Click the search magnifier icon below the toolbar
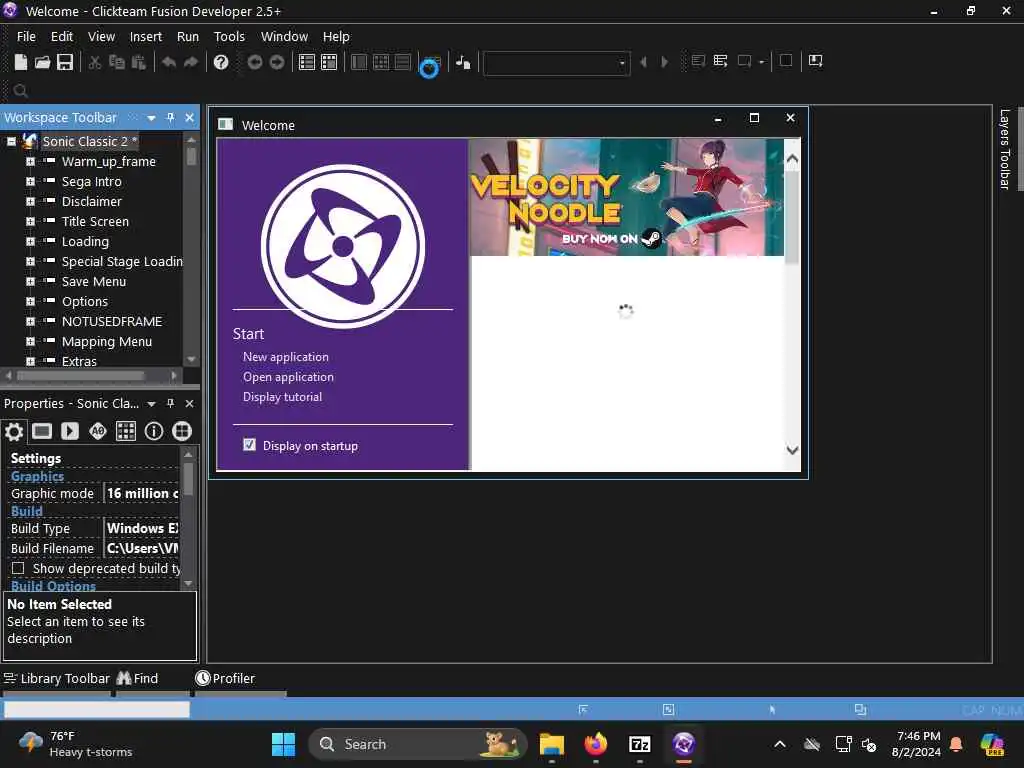 tap(20, 91)
